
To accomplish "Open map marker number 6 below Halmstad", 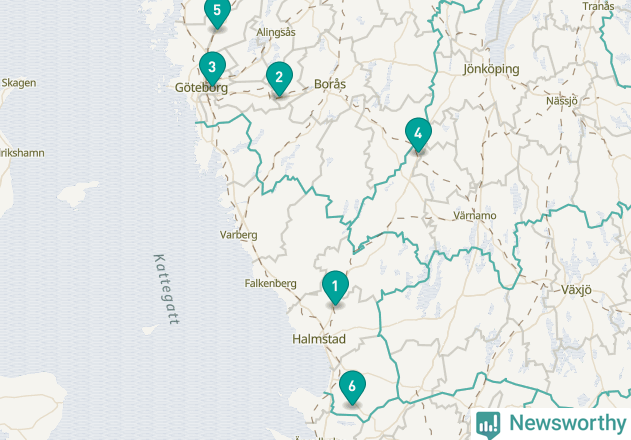I will 352,387.
